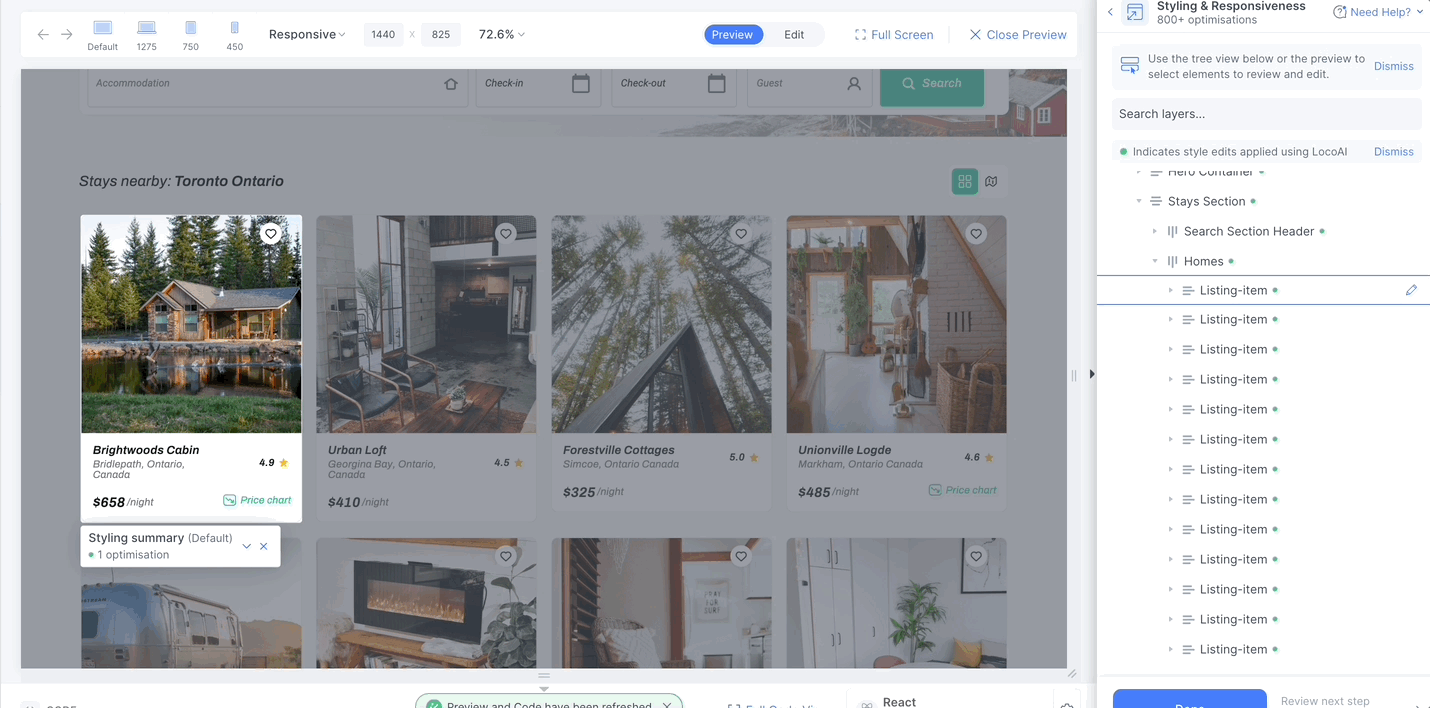Collapse the Homes tree node

coord(1155,261)
